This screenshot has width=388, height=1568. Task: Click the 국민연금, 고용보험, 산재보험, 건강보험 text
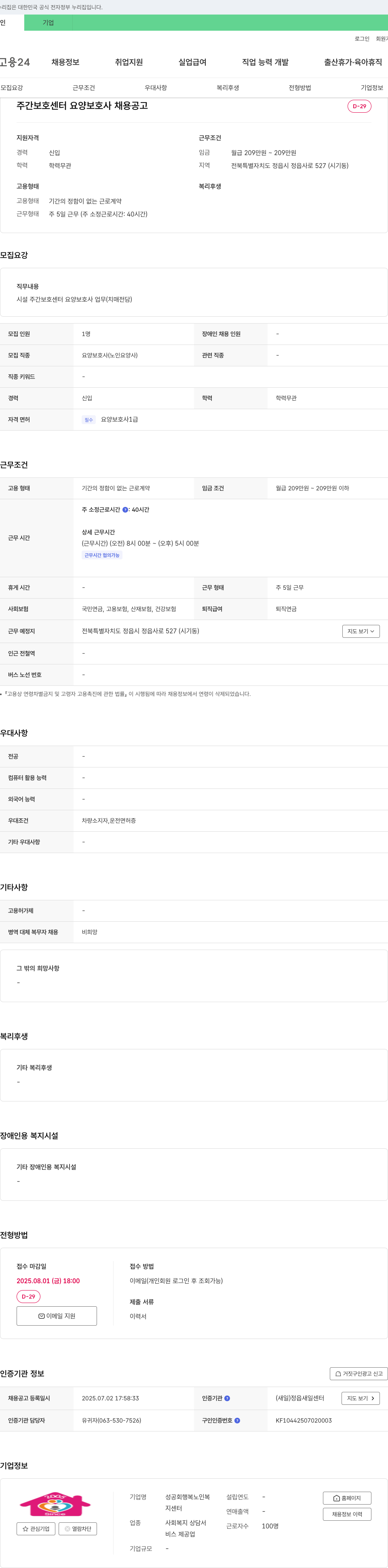click(x=129, y=609)
